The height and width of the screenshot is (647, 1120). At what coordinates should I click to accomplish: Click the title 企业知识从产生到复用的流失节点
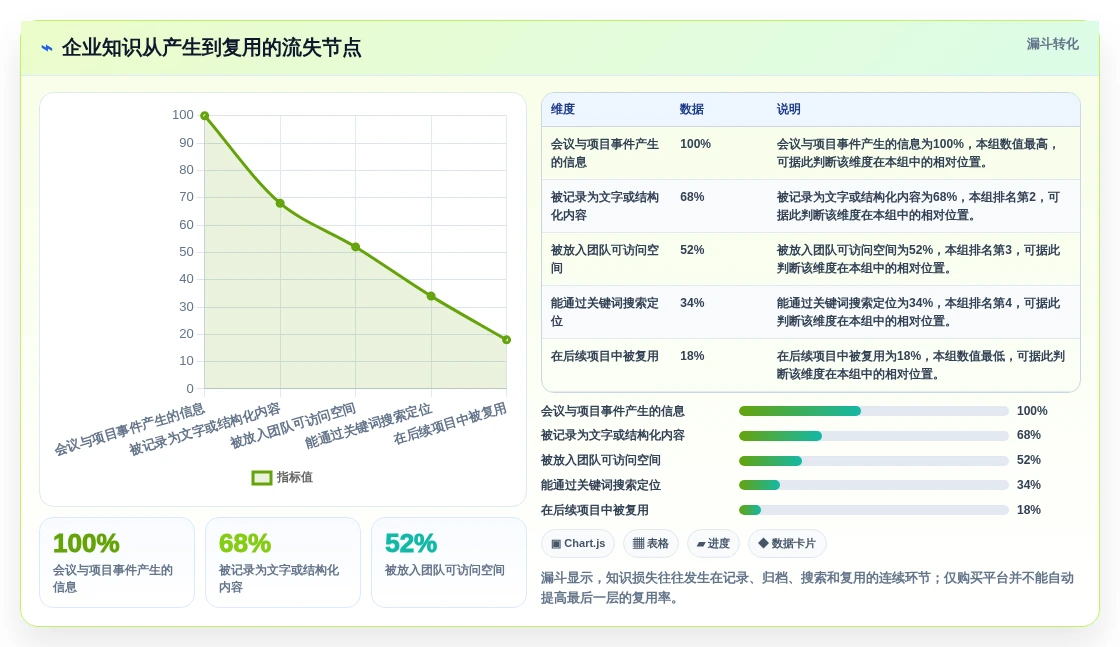point(211,48)
